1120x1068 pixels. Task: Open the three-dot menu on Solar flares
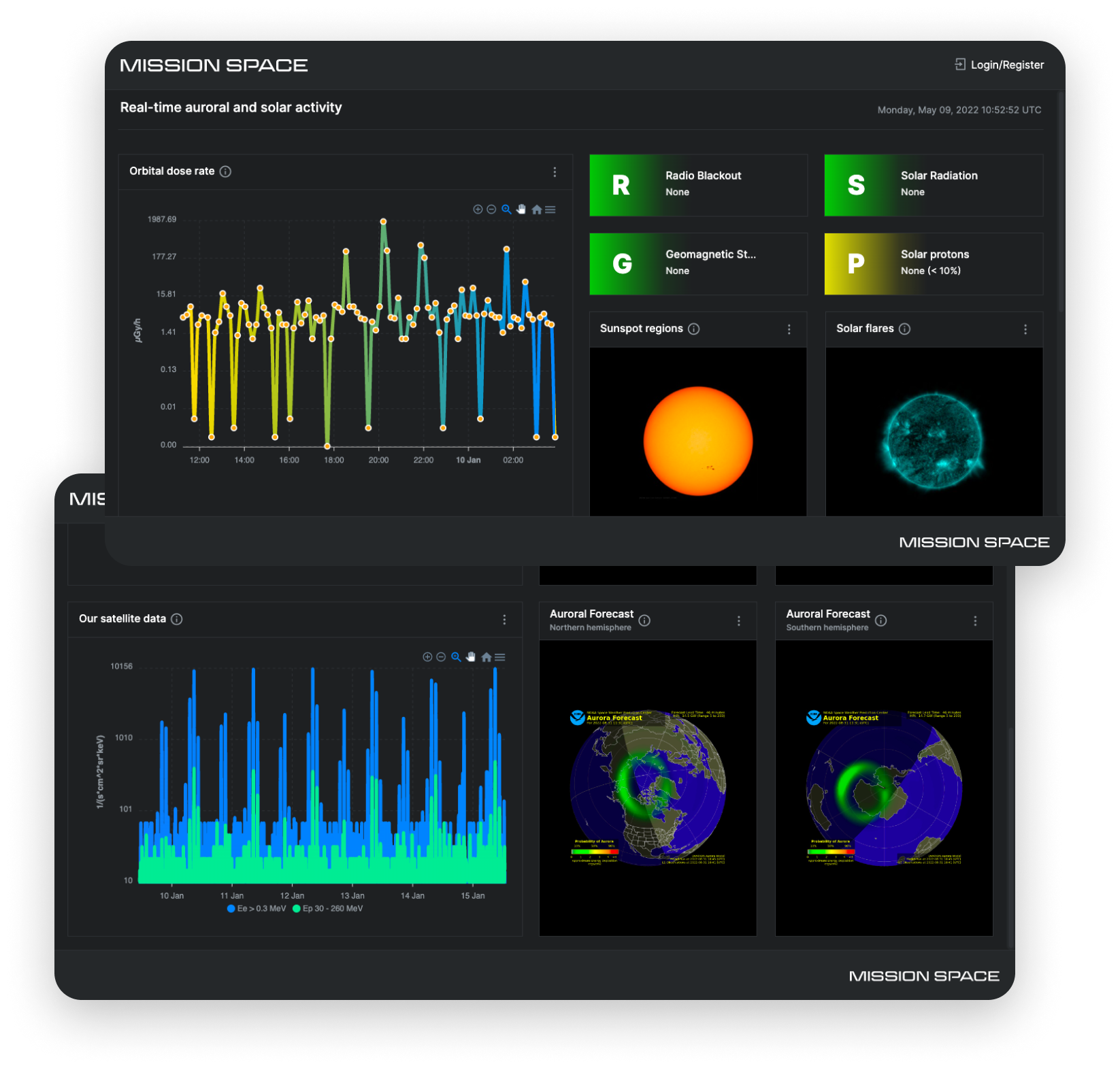(x=1026, y=329)
